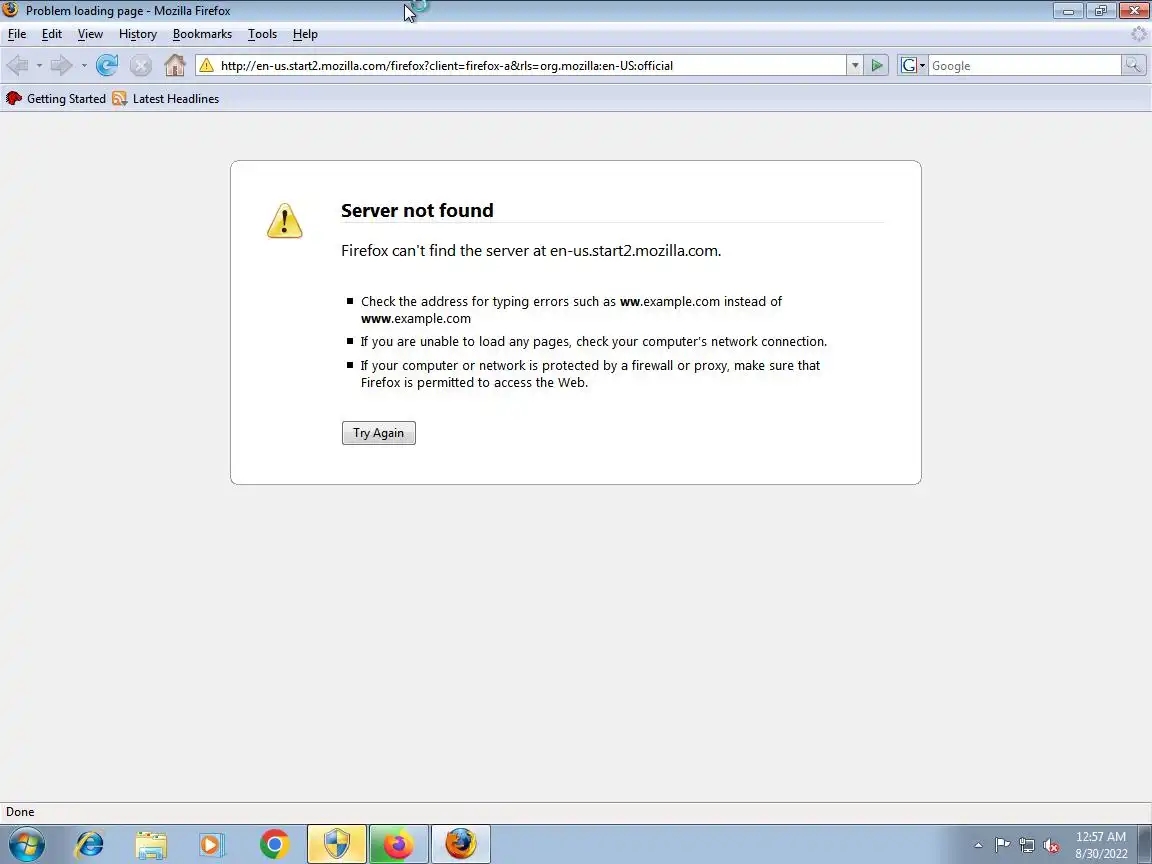Switch to the security shield taskbar window
This screenshot has width=1152, height=864.
pos(336,844)
